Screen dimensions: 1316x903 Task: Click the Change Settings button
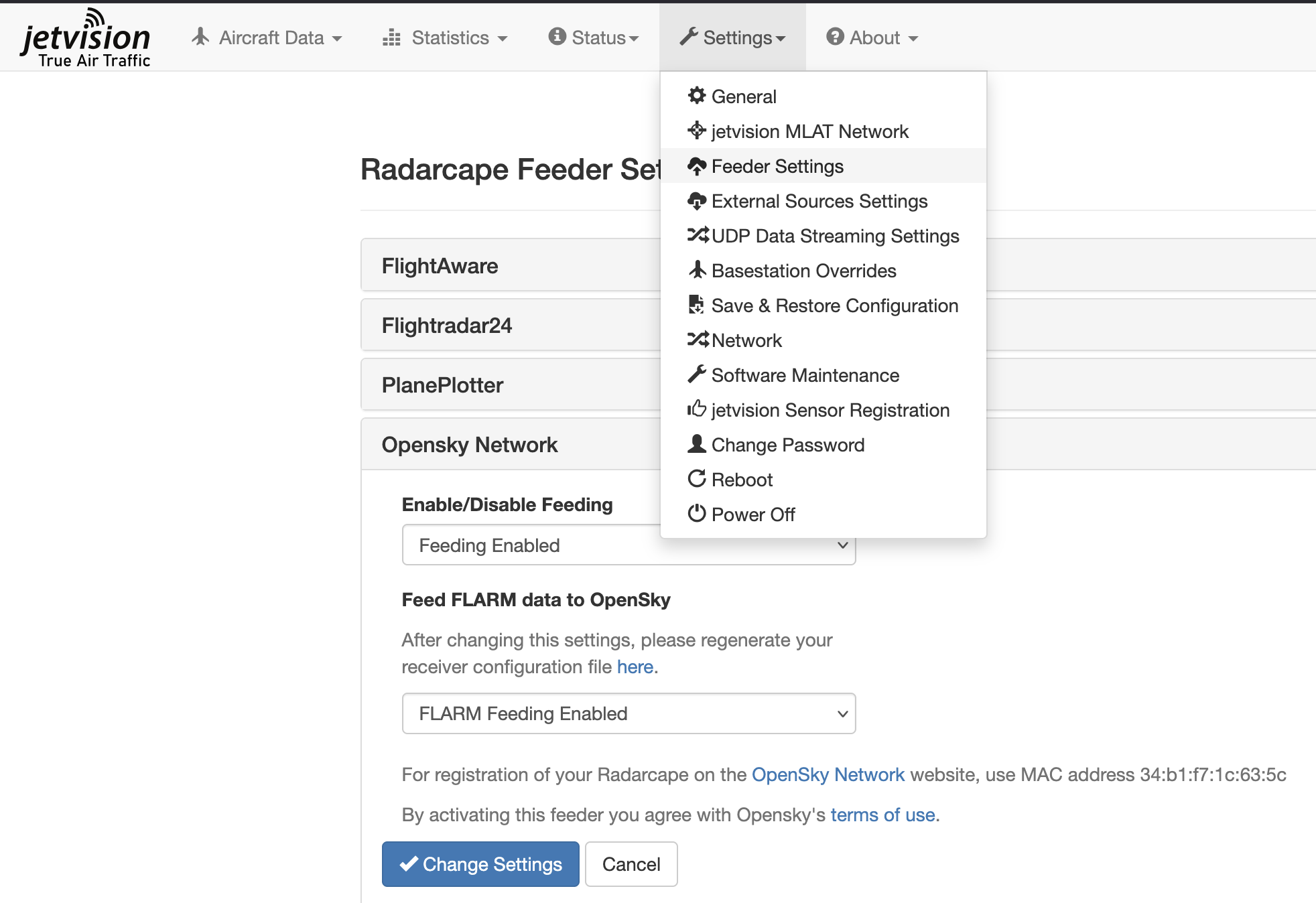[480, 864]
